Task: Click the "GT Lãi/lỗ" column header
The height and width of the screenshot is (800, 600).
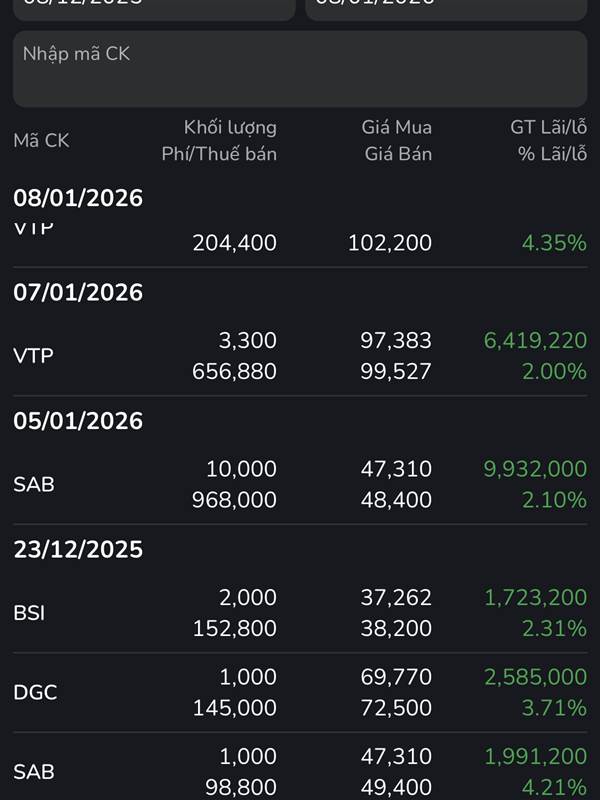Action: [x=548, y=127]
